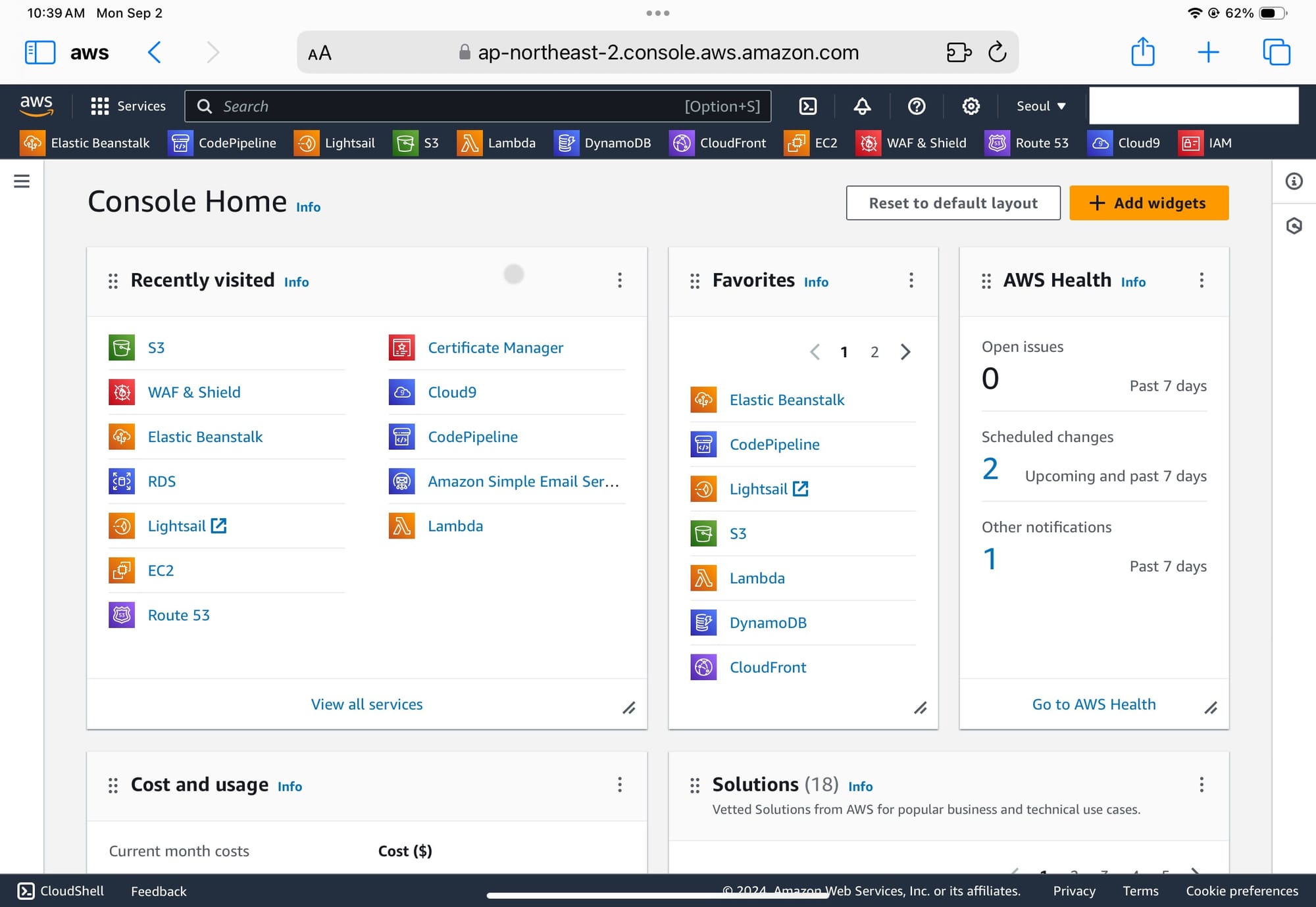Click the Favorites widget resize handle

pyautogui.click(x=921, y=708)
